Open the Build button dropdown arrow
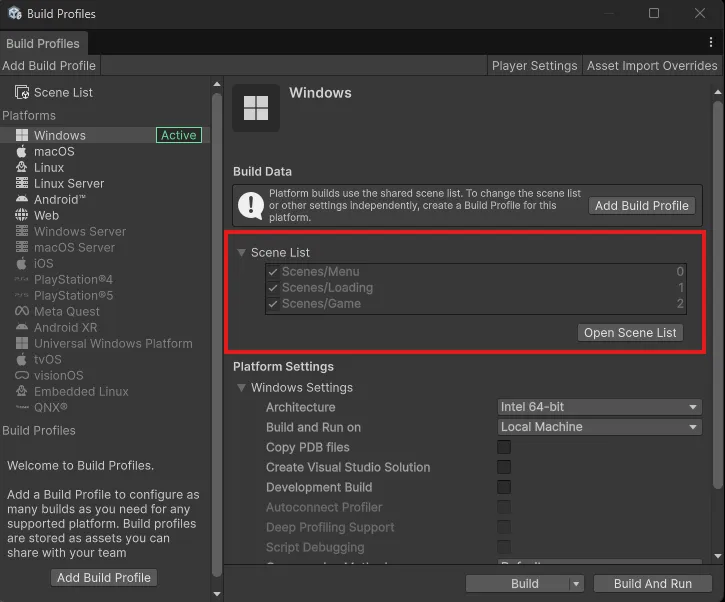This screenshot has height=602, width=725. [x=576, y=584]
